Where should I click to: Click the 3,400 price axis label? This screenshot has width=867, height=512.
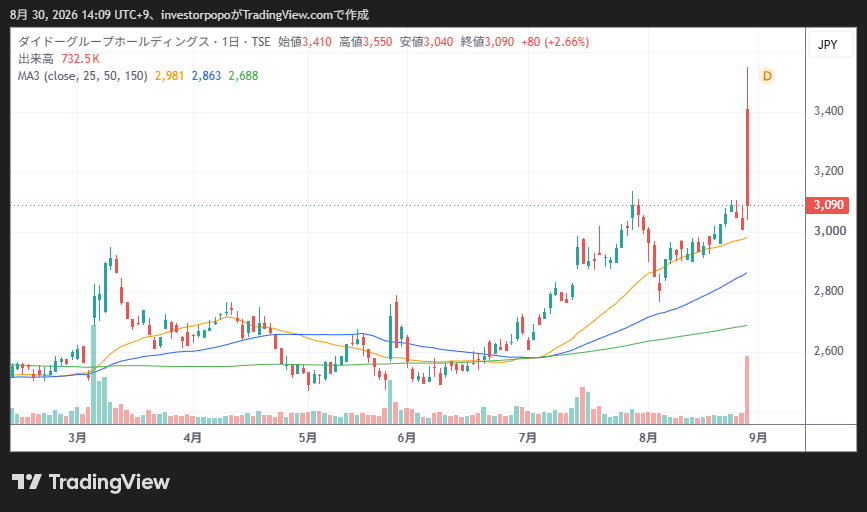[828, 111]
